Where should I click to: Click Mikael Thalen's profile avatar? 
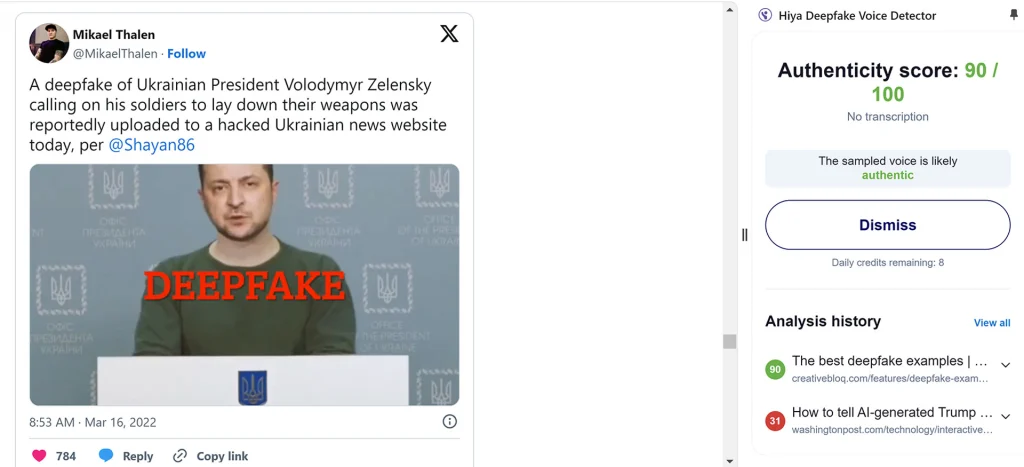pyautogui.click(x=49, y=43)
